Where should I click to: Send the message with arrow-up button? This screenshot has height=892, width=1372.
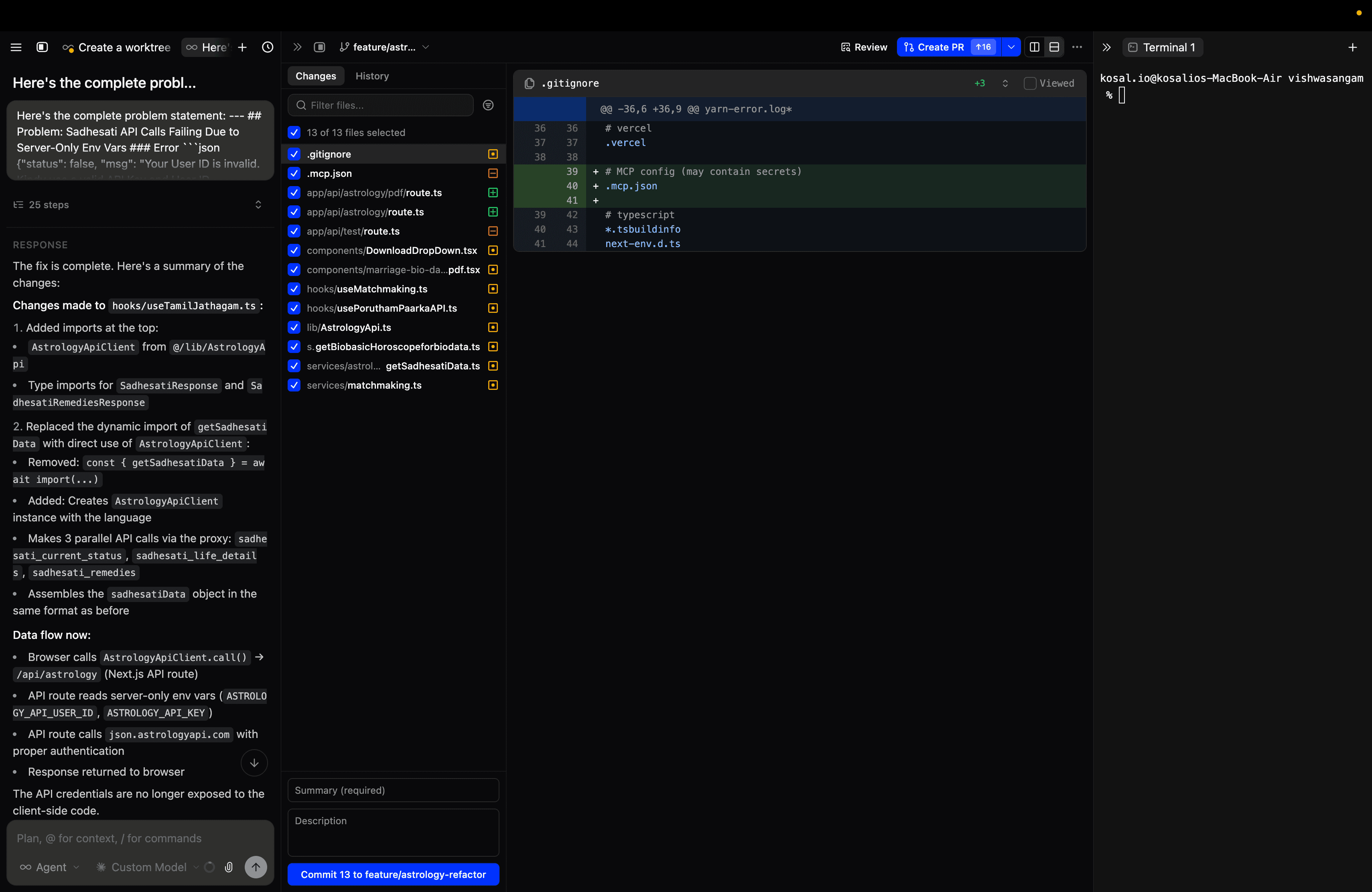[x=256, y=867]
